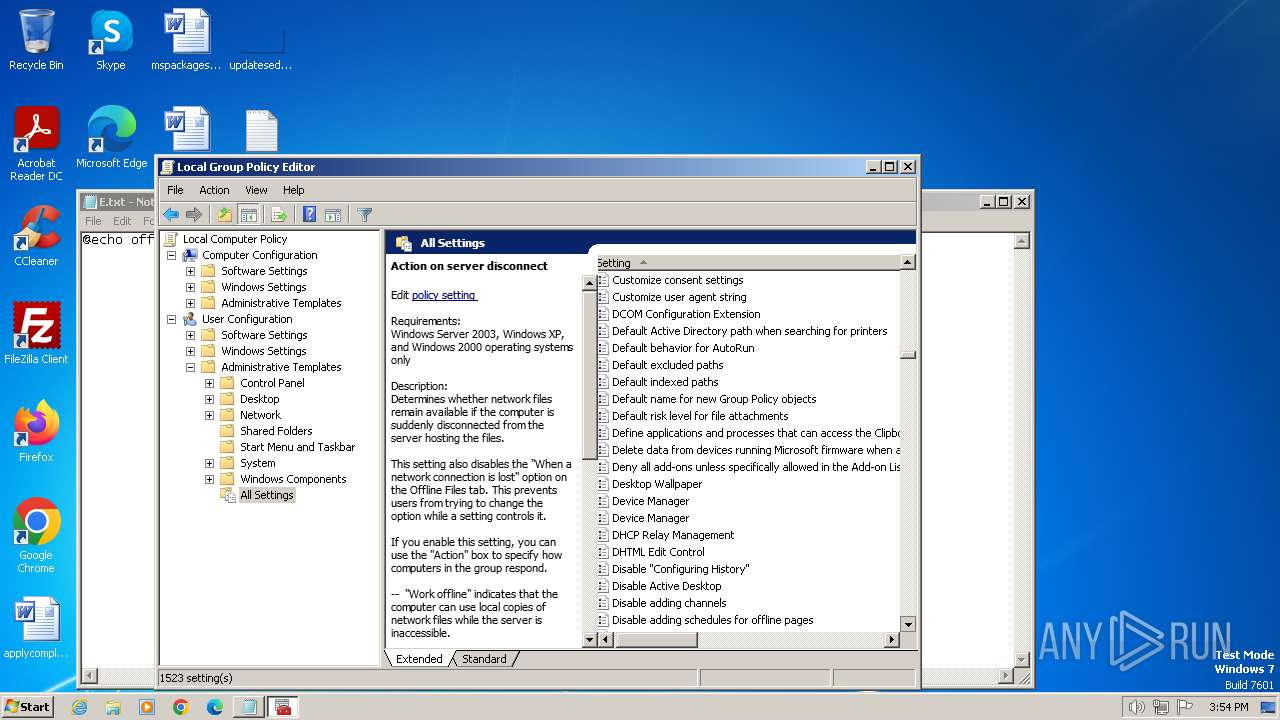
Task: Open the View menu in Group Policy Editor
Action: (x=256, y=190)
